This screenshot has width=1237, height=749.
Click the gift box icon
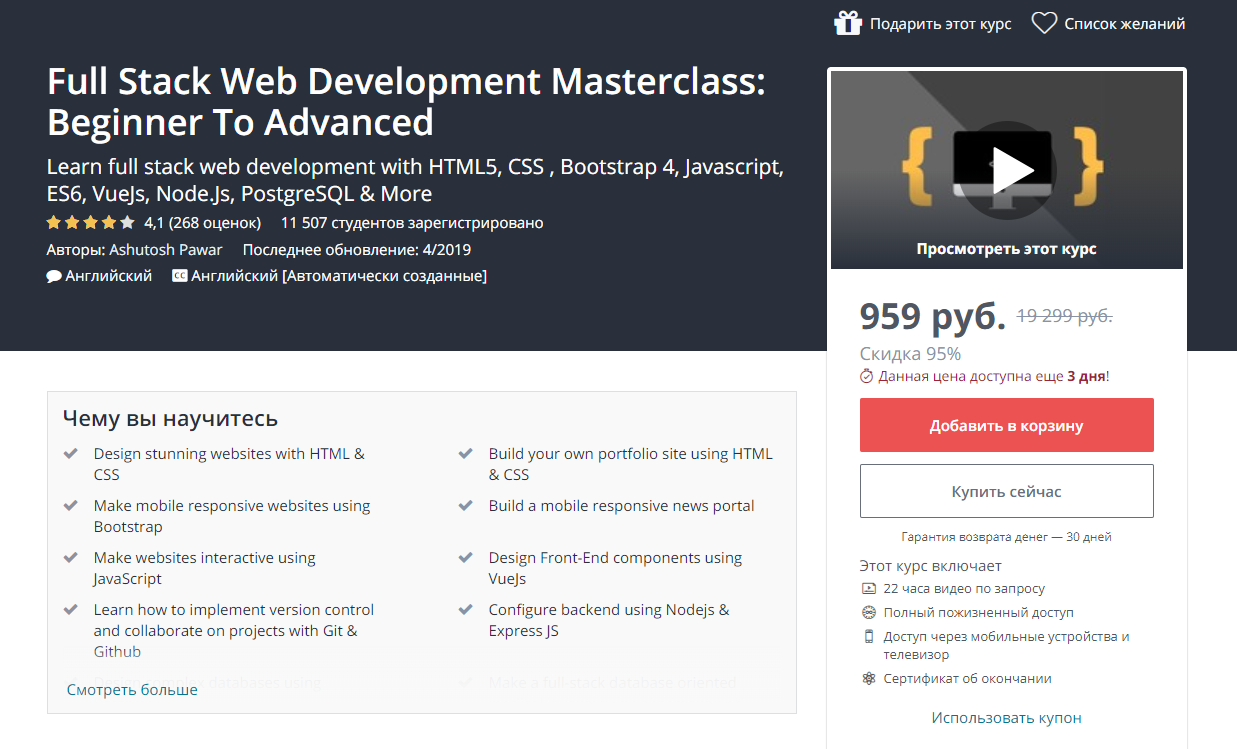point(847,23)
